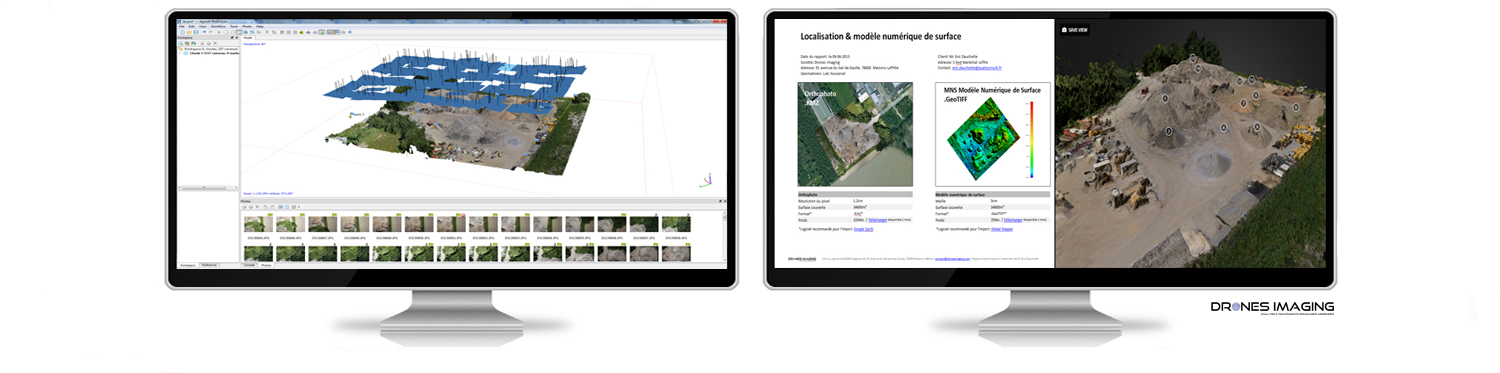Open the Google Earth link
The height and width of the screenshot is (373, 1500).
863,229
